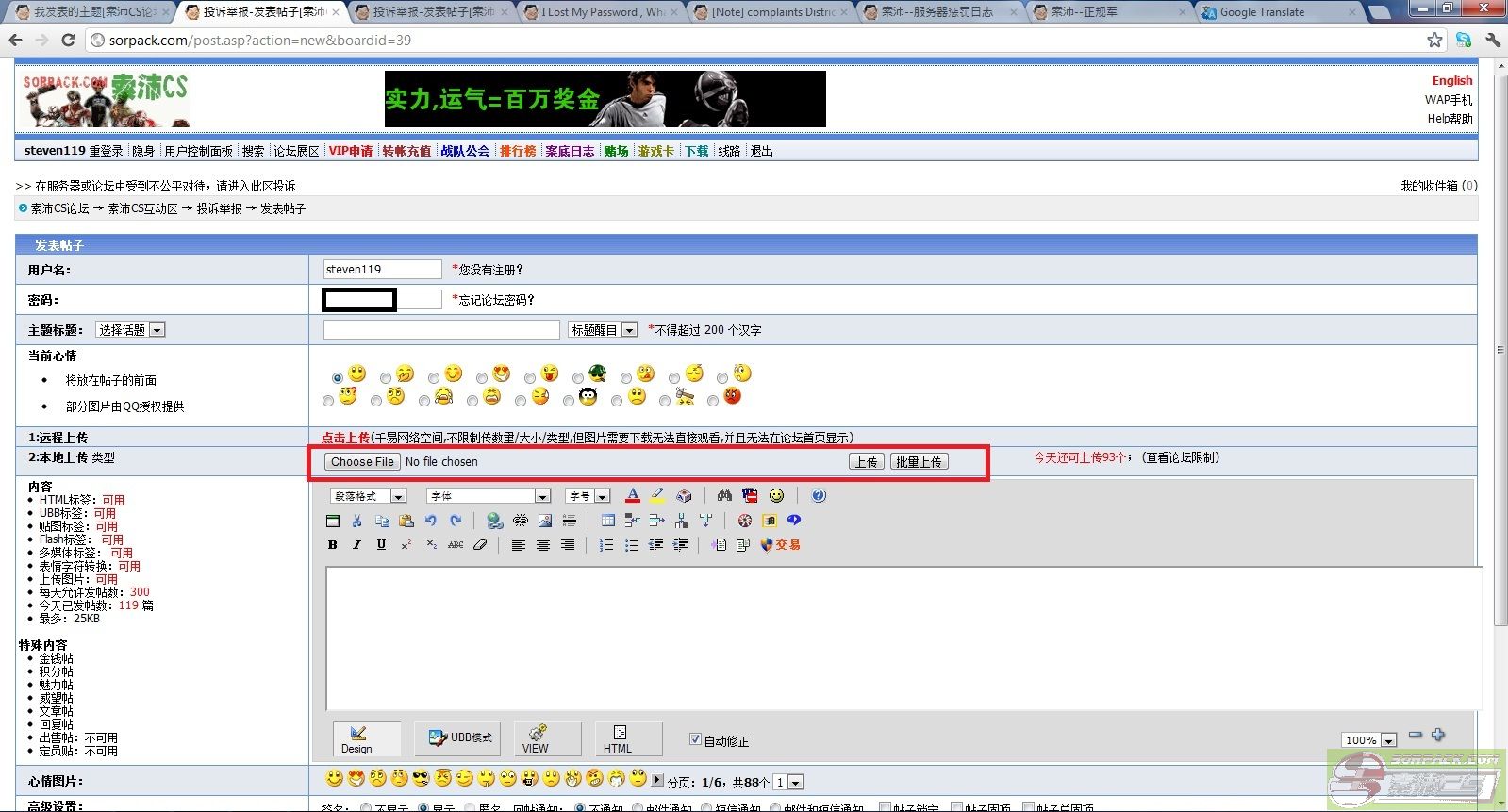Click the Bold formatting icon
The height and width of the screenshot is (812, 1508).
332,545
